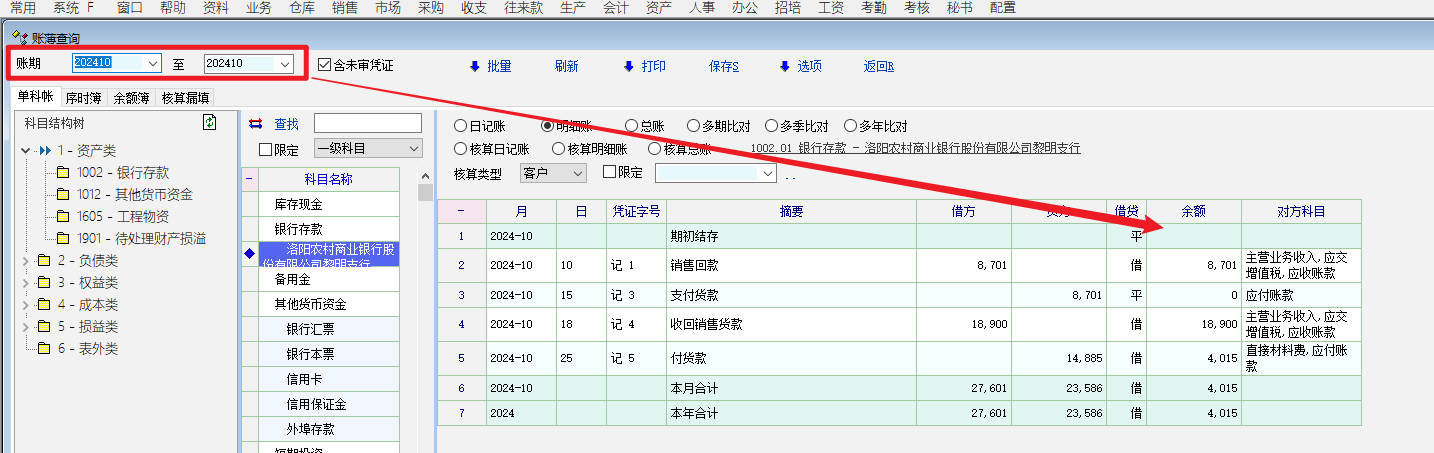
Task: Open the 会计 menu
Action: point(615,8)
